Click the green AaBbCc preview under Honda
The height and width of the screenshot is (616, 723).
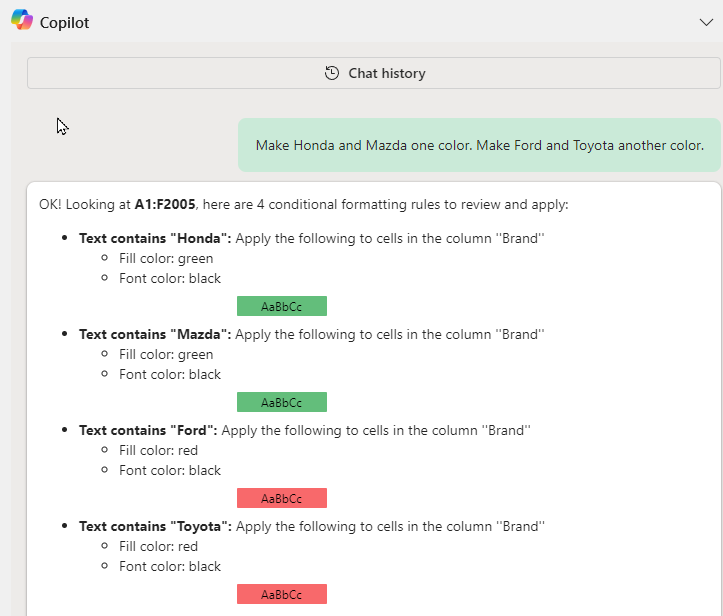(281, 306)
